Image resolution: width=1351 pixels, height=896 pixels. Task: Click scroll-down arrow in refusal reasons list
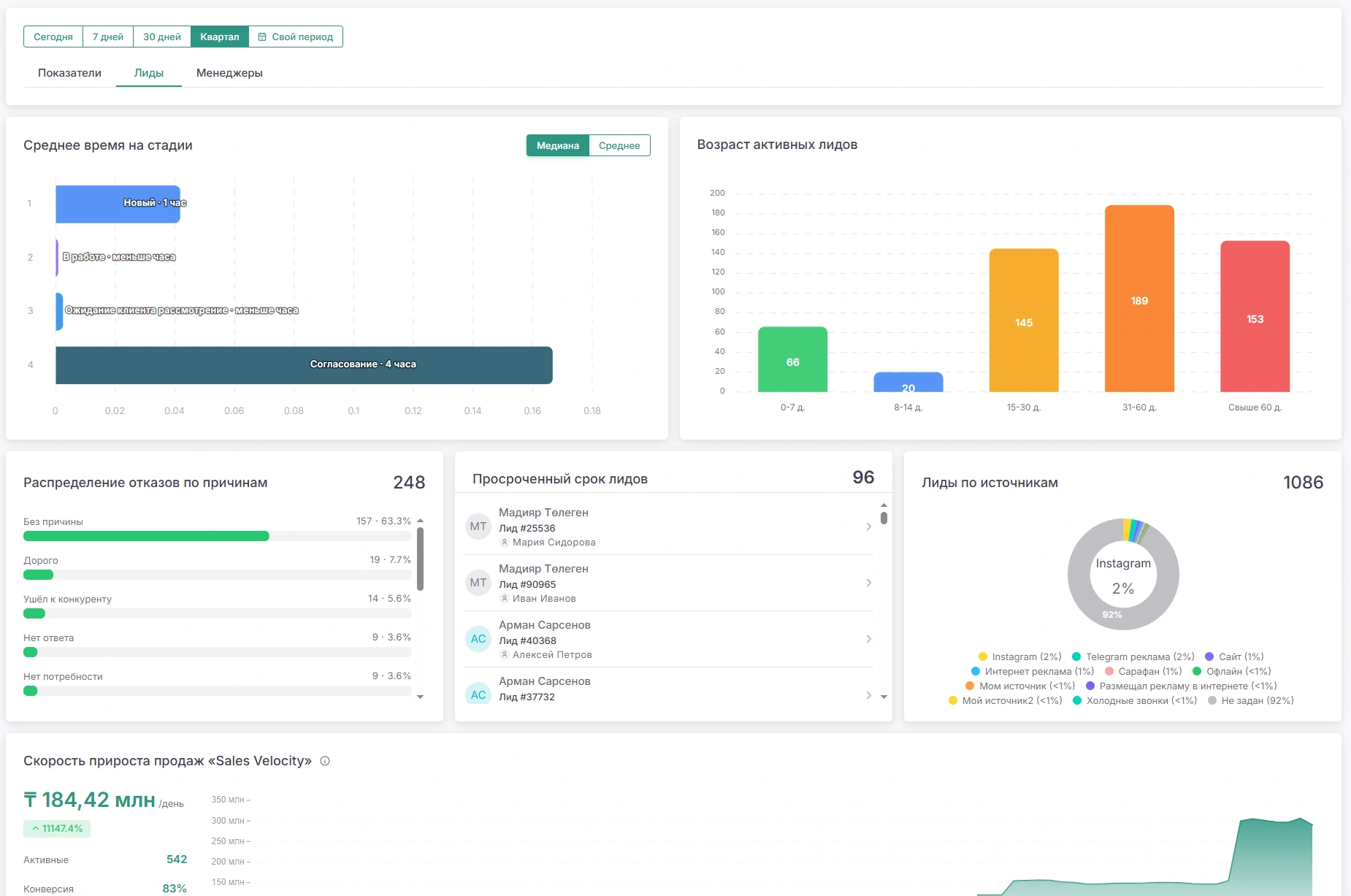(x=420, y=697)
